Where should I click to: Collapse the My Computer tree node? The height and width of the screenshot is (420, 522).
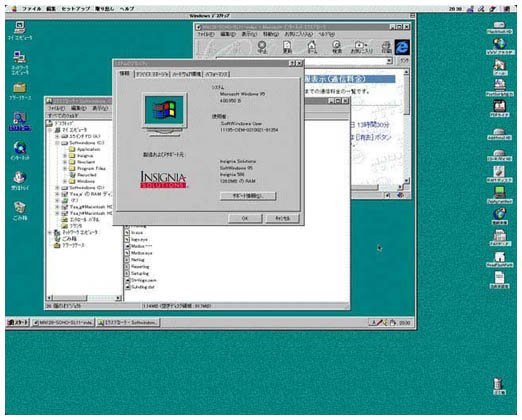pyautogui.click(x=50, y=130)
